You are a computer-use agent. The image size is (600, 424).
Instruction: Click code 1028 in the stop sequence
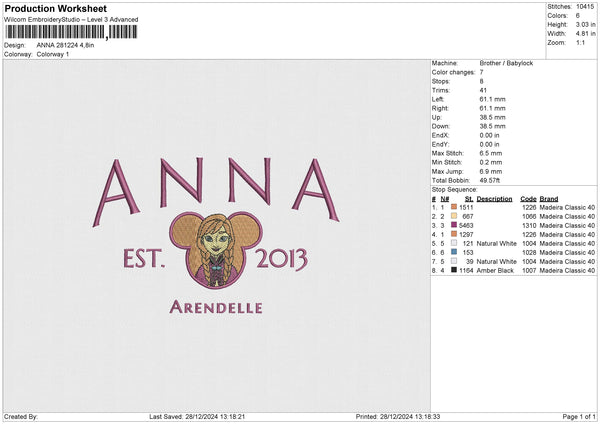tap(529, 253)
